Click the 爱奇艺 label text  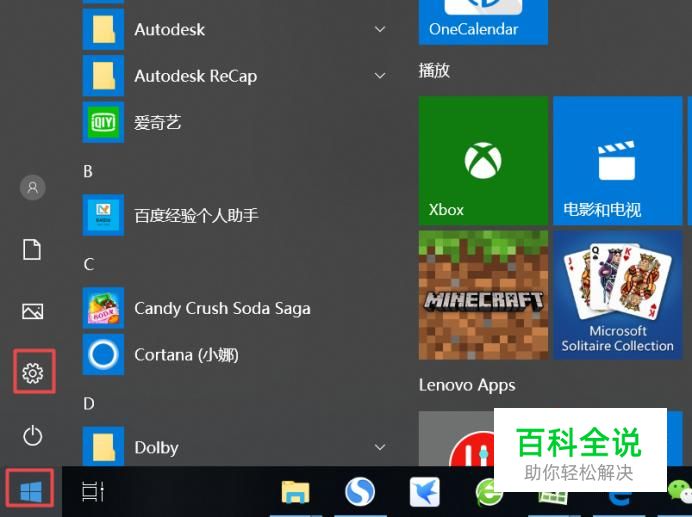[x=158, y=123]
